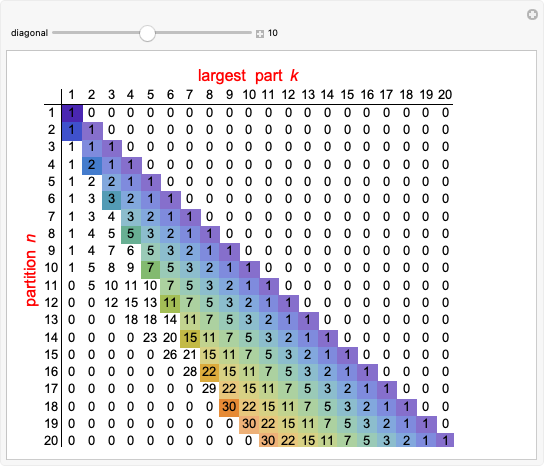Select the green 7 cell in row 10

(x=151, y=269)
